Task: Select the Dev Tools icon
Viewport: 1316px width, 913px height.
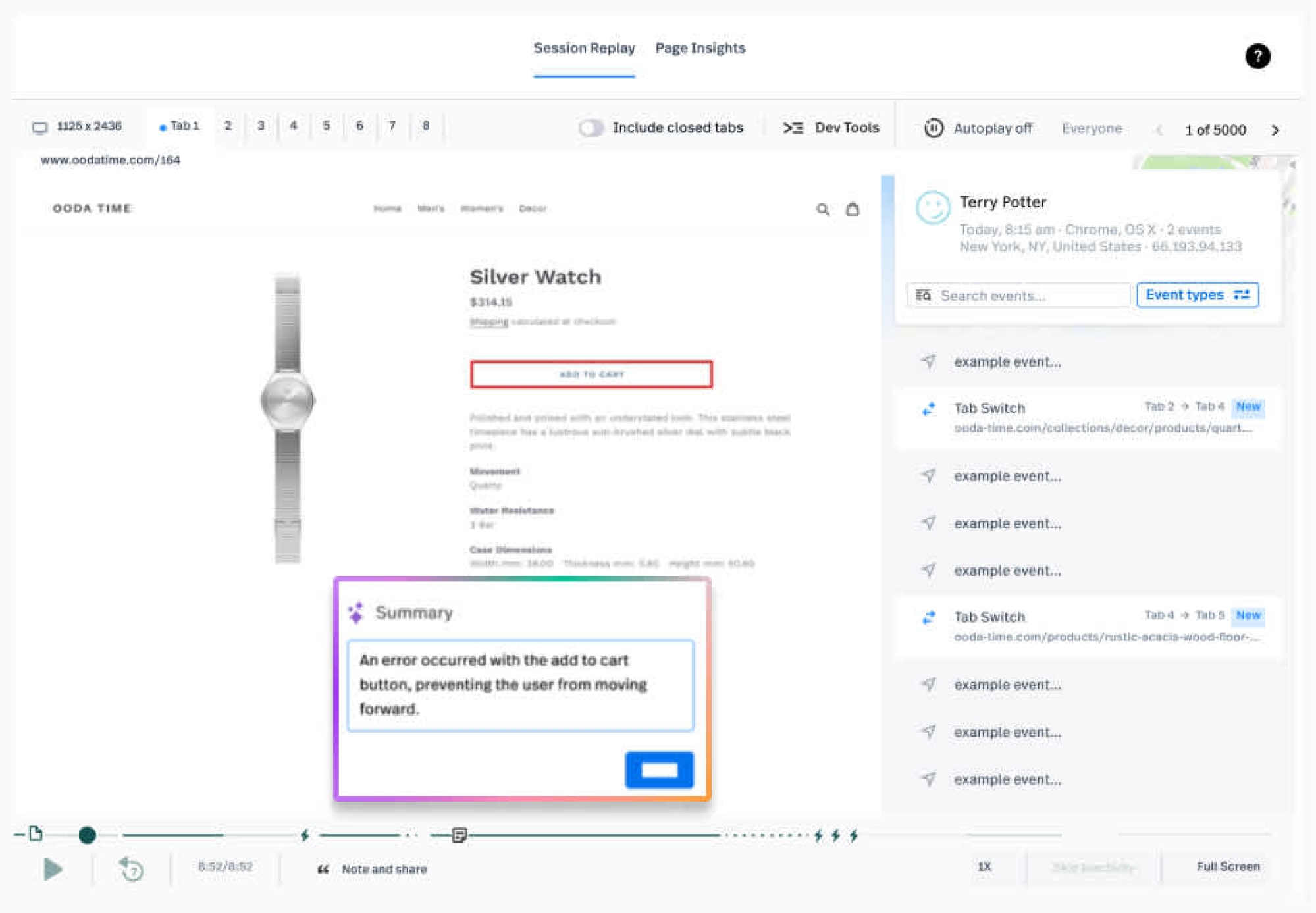Action: (x=794, y=128)
